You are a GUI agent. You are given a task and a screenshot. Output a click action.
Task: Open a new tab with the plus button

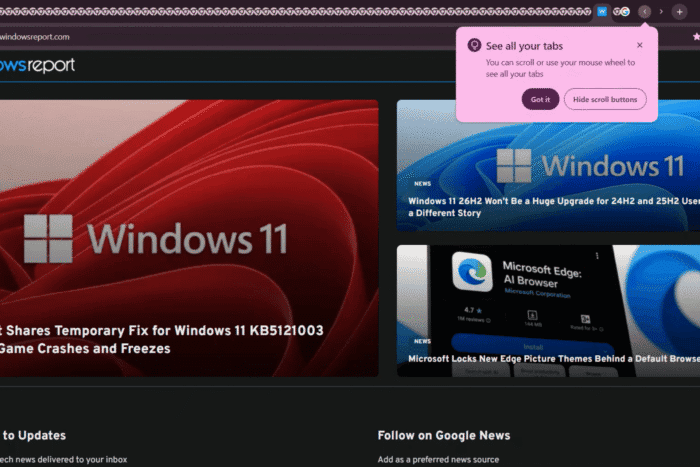679,12
